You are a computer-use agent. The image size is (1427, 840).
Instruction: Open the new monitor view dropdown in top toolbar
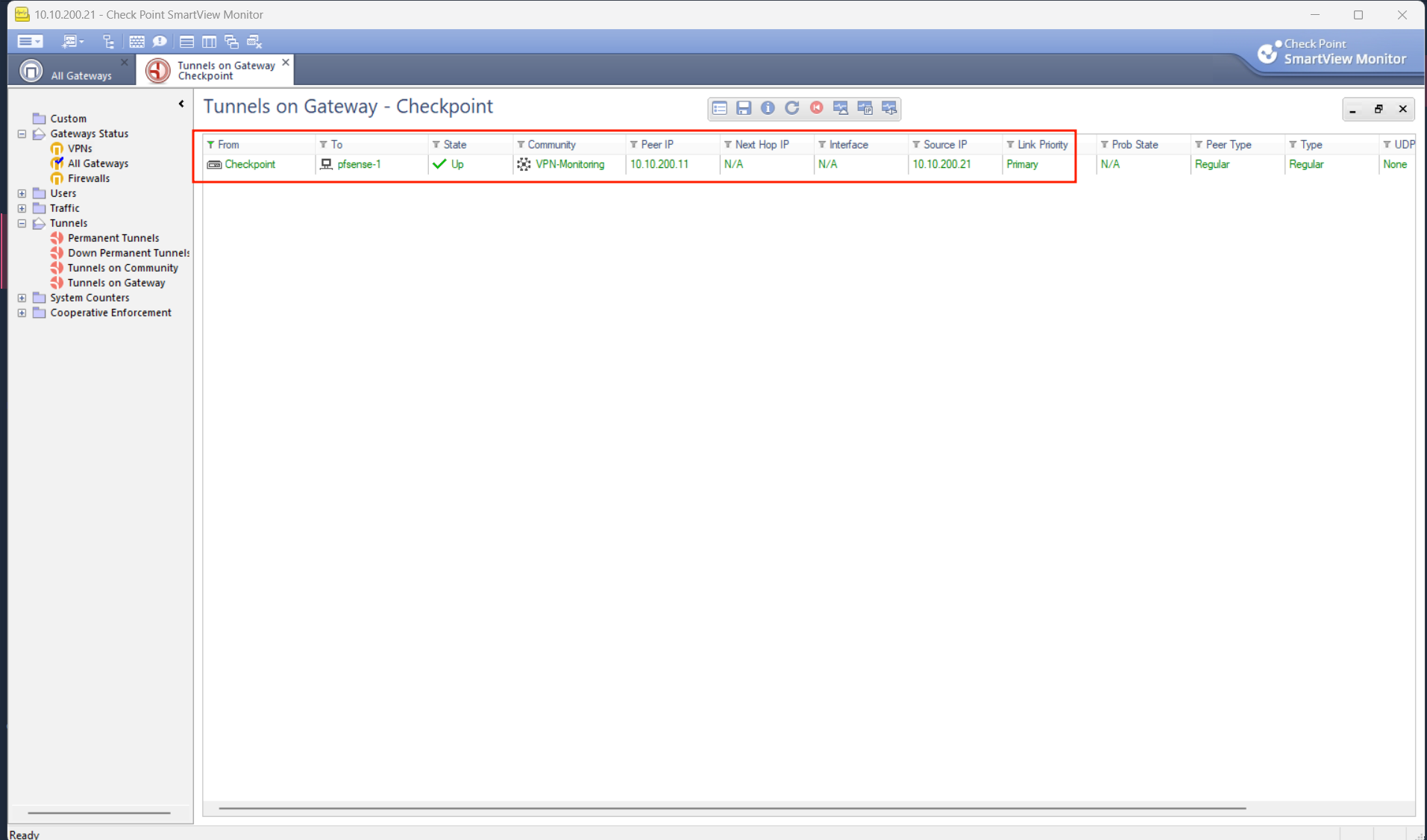(72, 42)
